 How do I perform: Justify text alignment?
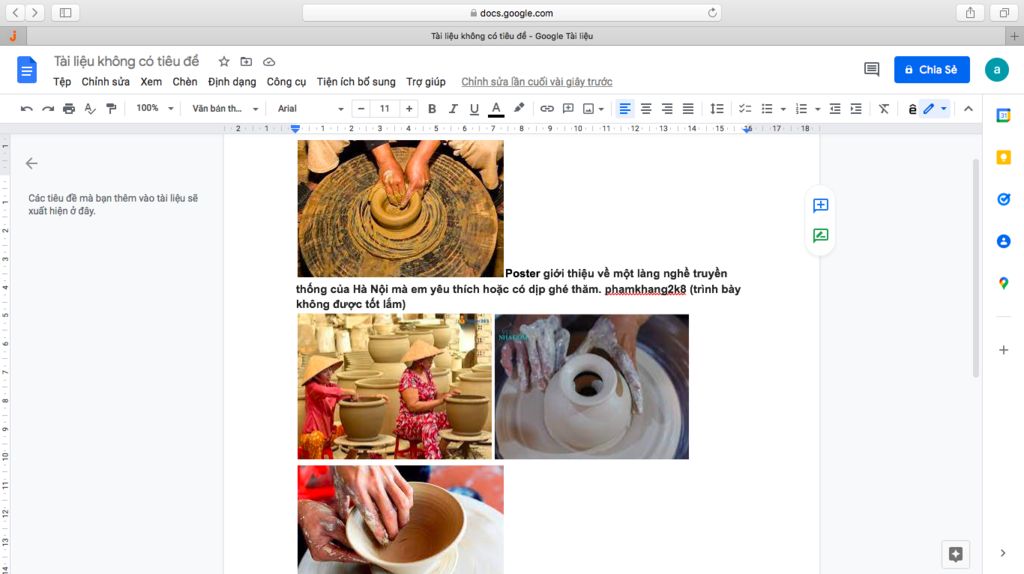coord(688,109)
